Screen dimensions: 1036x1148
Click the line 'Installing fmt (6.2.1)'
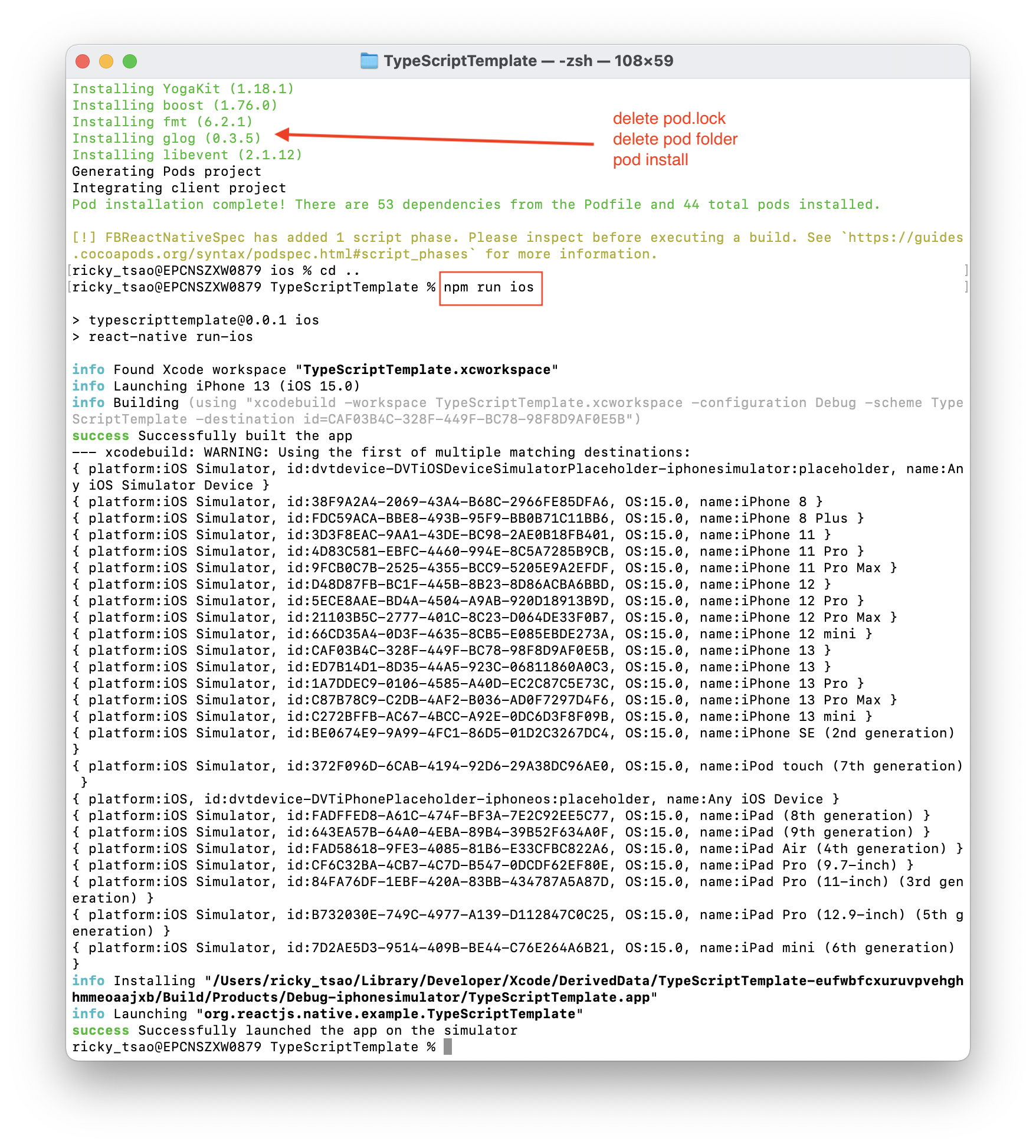162,122
